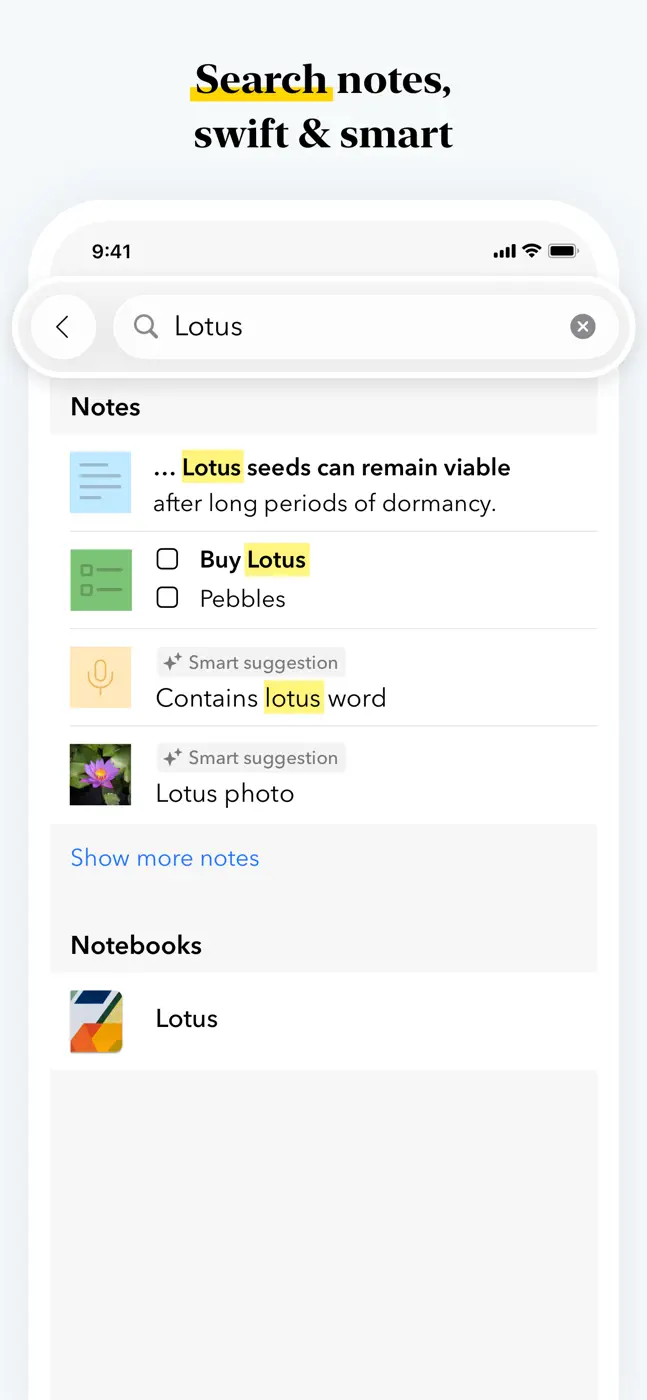
Task: Tap Show more notes link
Action: (x=165, y=858)
